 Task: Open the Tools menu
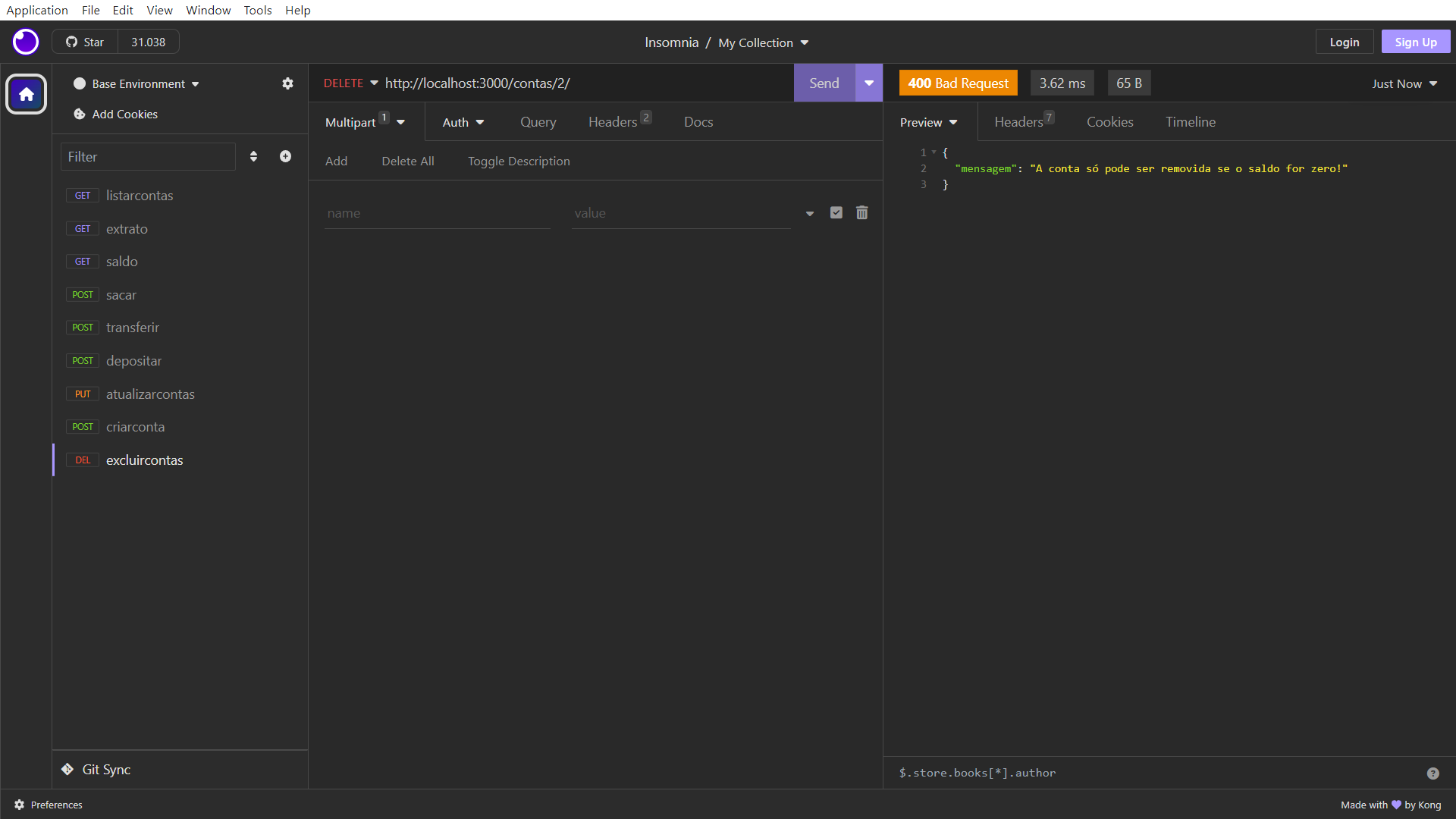[x=257, y=10]
